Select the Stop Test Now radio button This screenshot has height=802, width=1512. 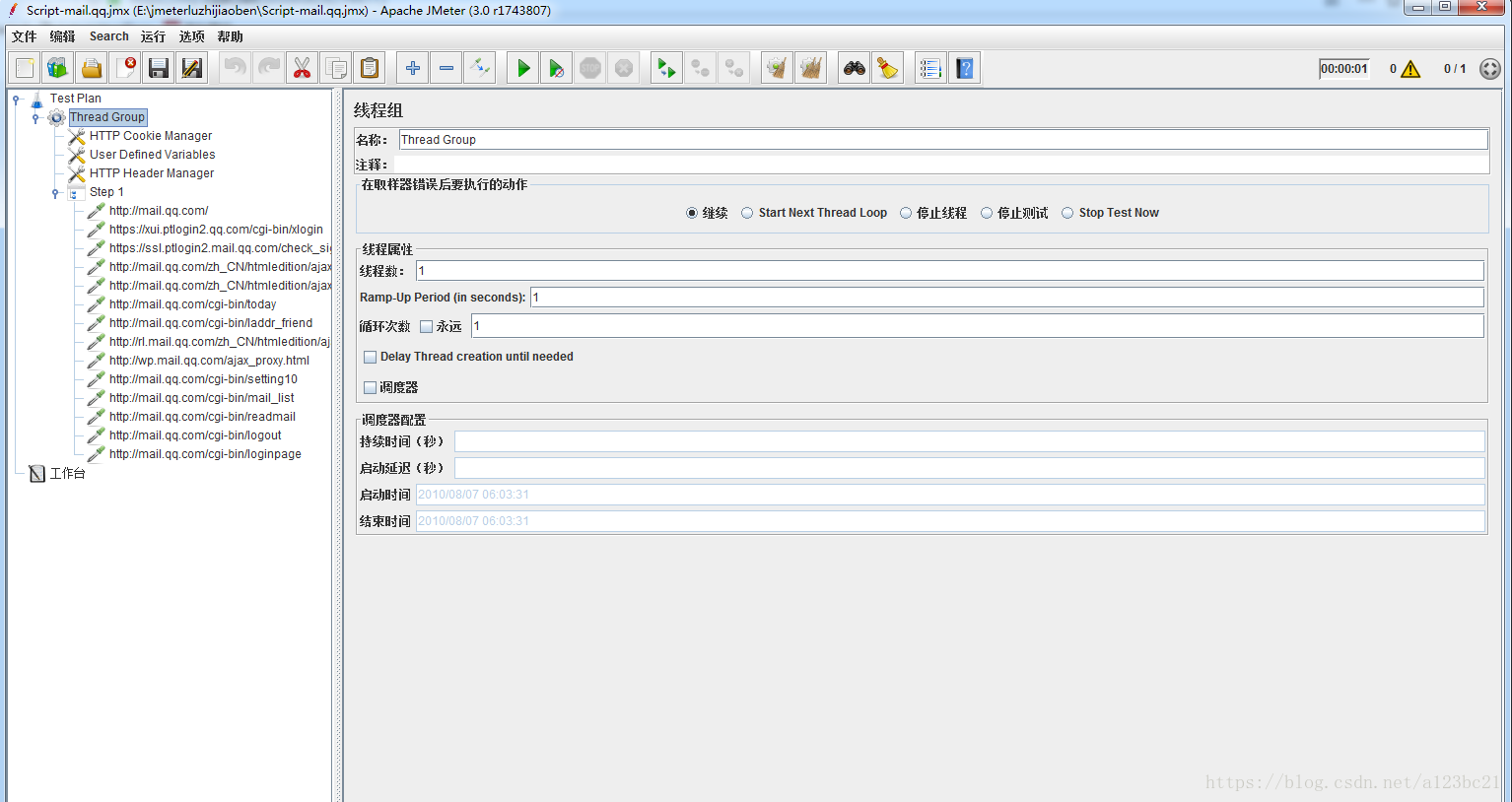[x=1067, y=213]
